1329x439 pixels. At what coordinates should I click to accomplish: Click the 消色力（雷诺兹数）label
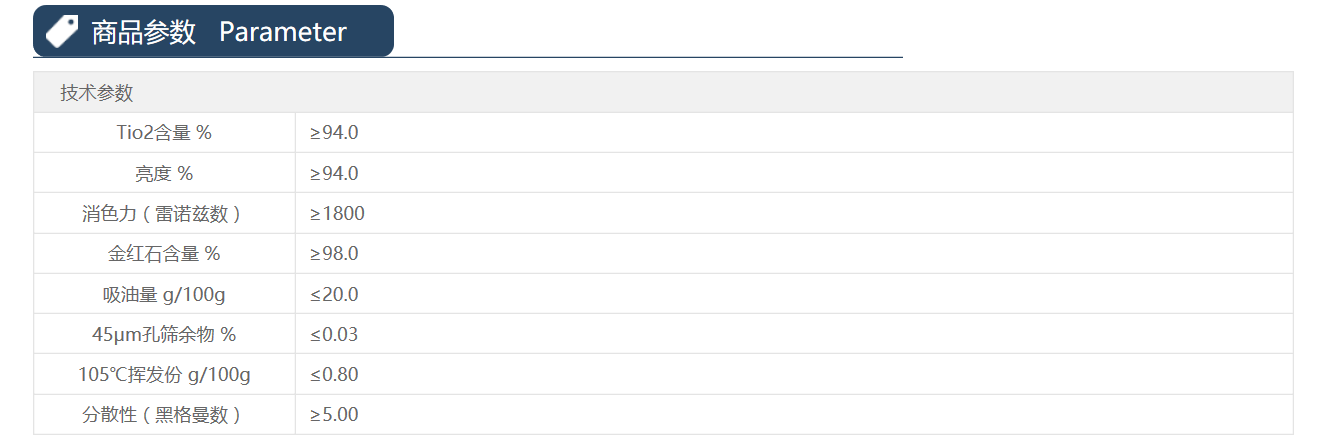(x=164, y=214)
